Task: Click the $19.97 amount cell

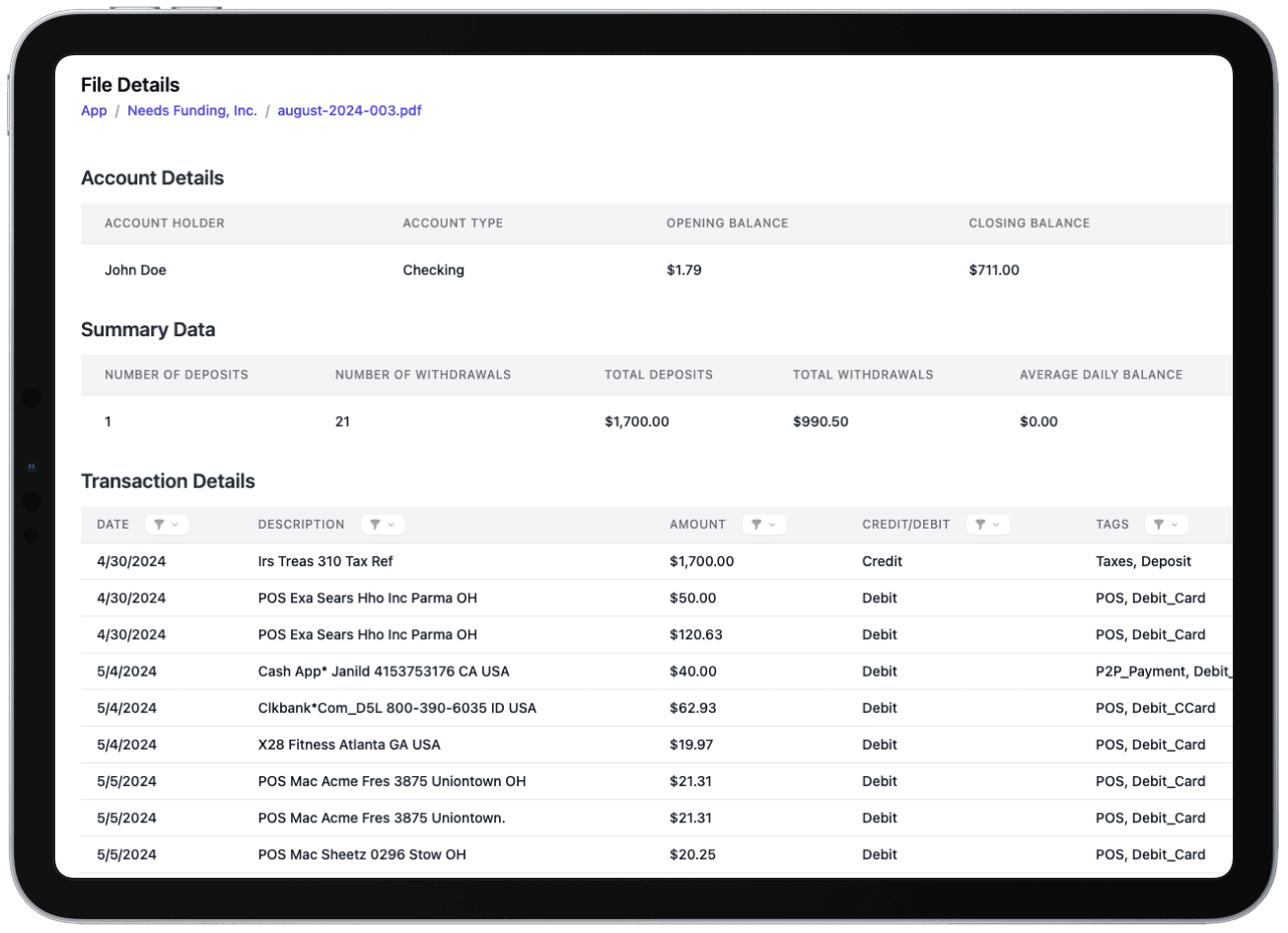Action: point(691,745)
